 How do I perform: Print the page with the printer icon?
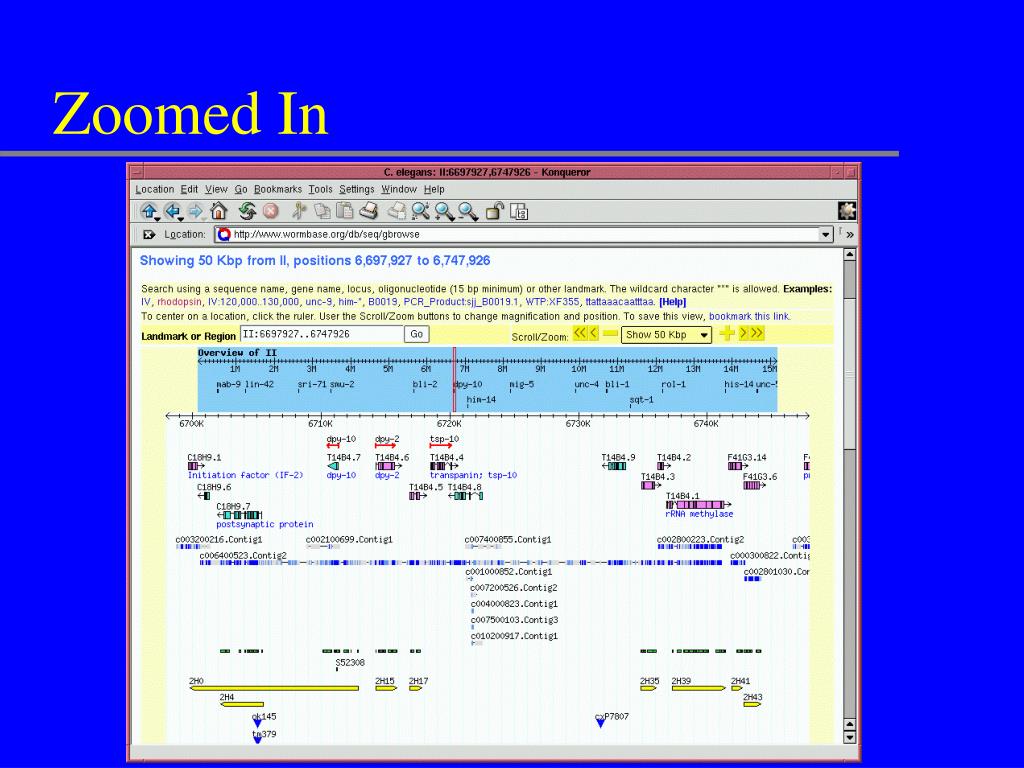369,211
